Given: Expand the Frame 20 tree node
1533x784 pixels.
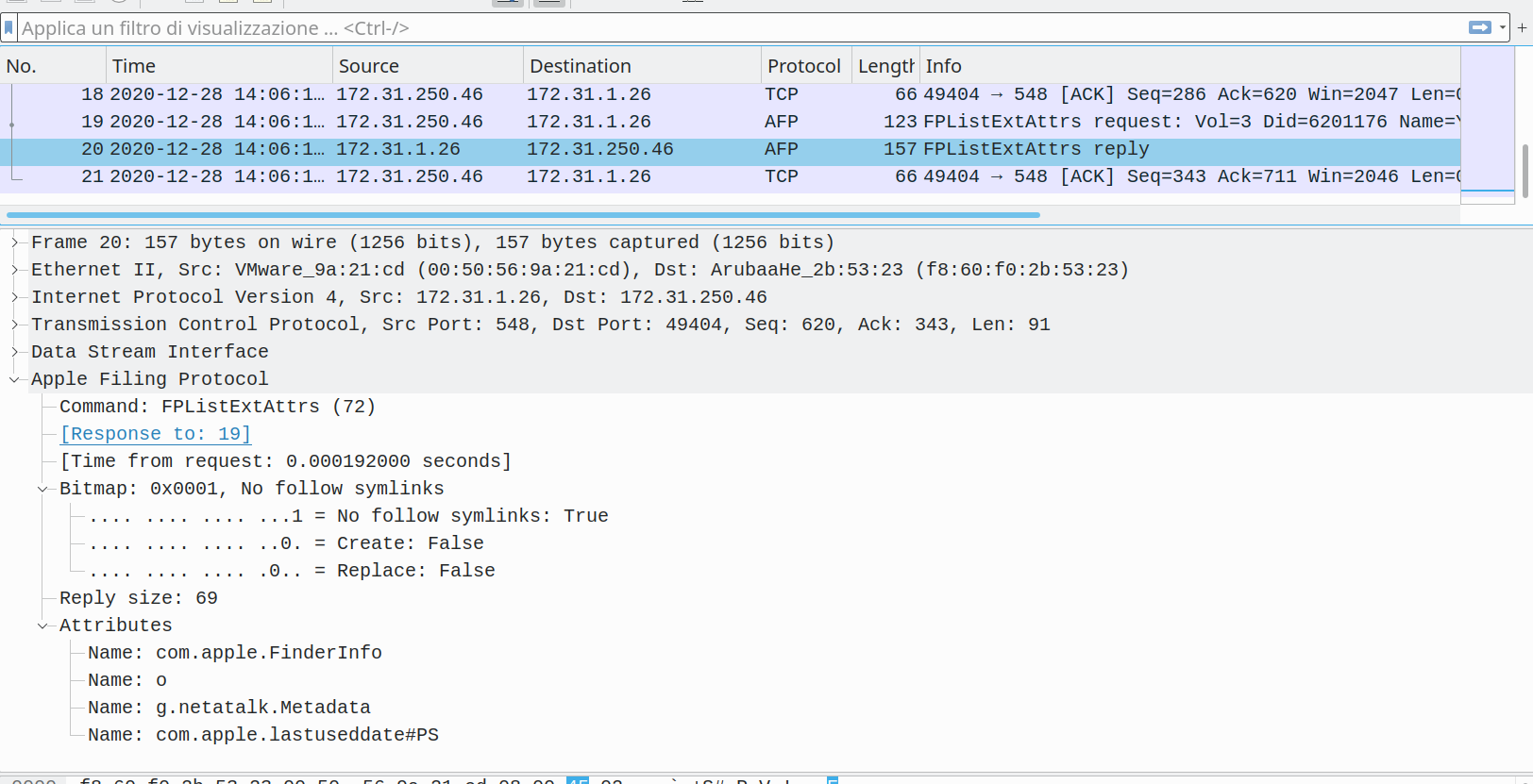Looking at the screenshot, I should coord(14,242).
